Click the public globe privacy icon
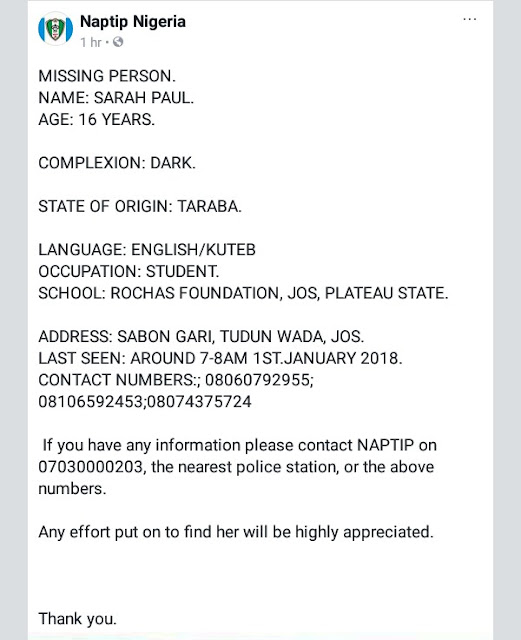 pyautogui.click(x=118, y=42)
